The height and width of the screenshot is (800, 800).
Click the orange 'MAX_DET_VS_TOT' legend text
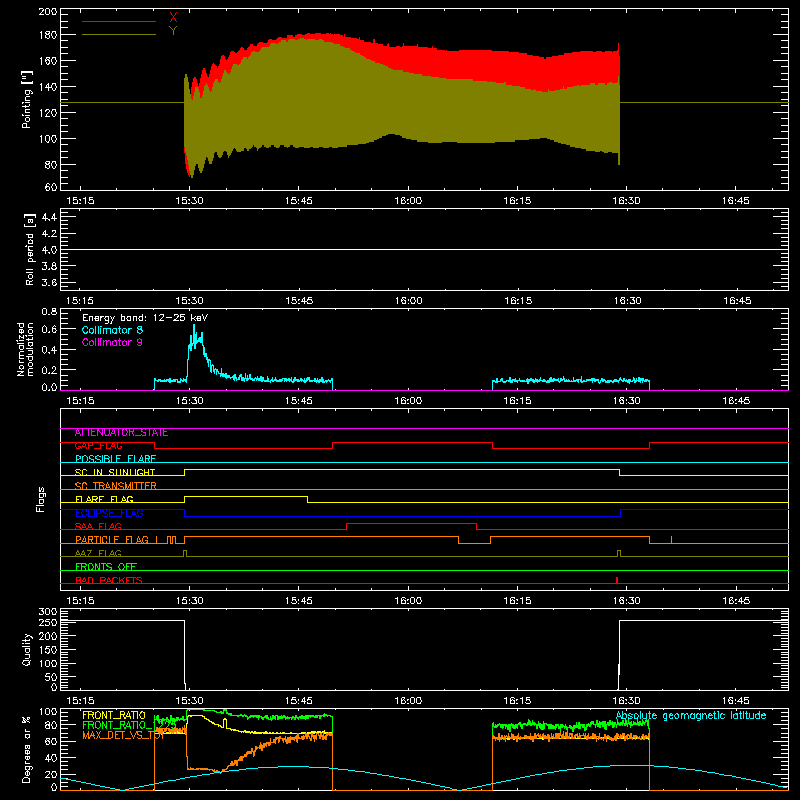click(123, 735)
